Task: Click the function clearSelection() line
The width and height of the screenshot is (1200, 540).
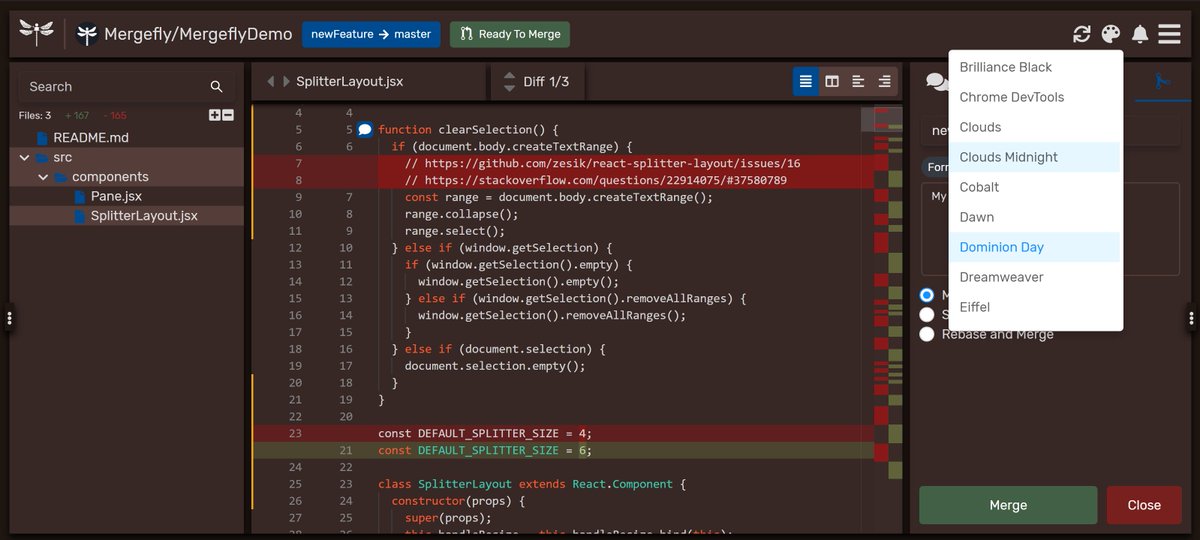Action: pyautogui.click(x=468, y=130)
